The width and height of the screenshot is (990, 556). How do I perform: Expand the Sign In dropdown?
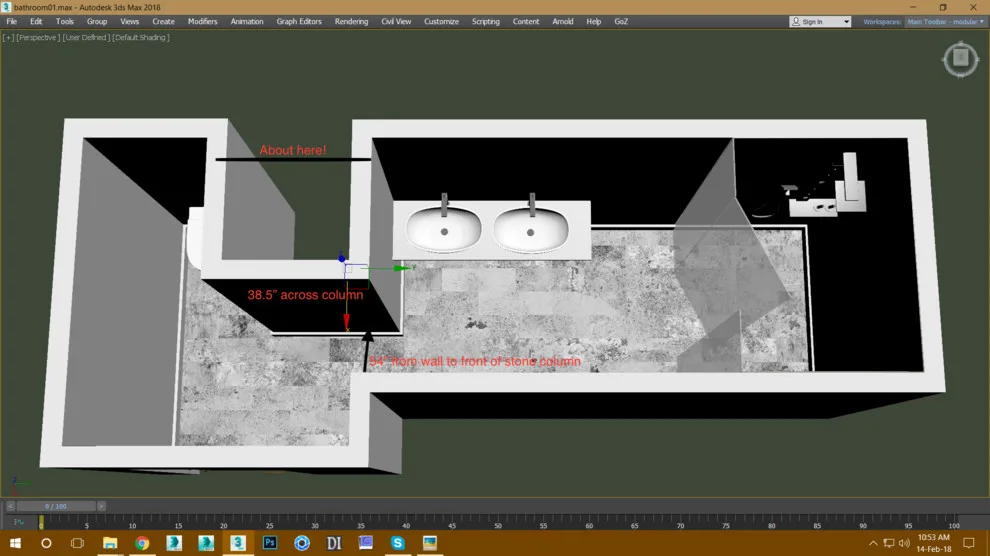click(820, 21)
